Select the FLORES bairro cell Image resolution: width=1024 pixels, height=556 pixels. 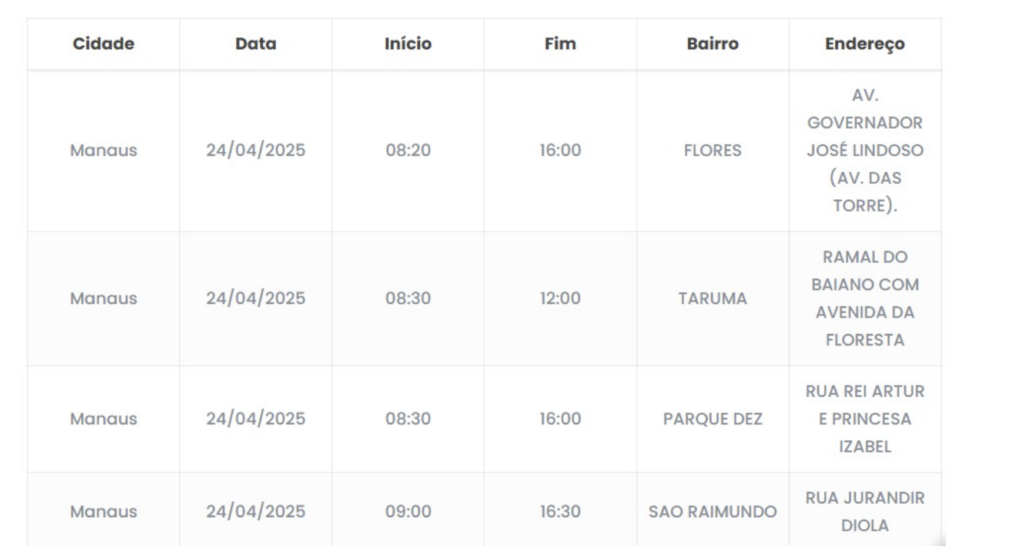[x=713, y=151]
